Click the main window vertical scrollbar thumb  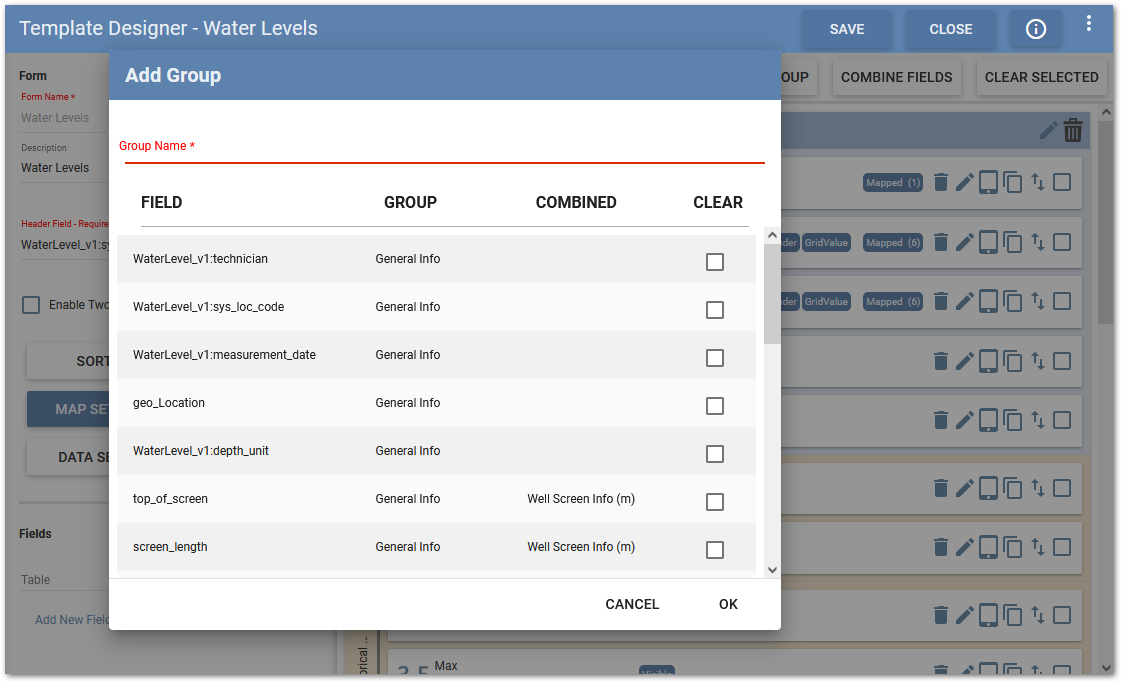1106,222
